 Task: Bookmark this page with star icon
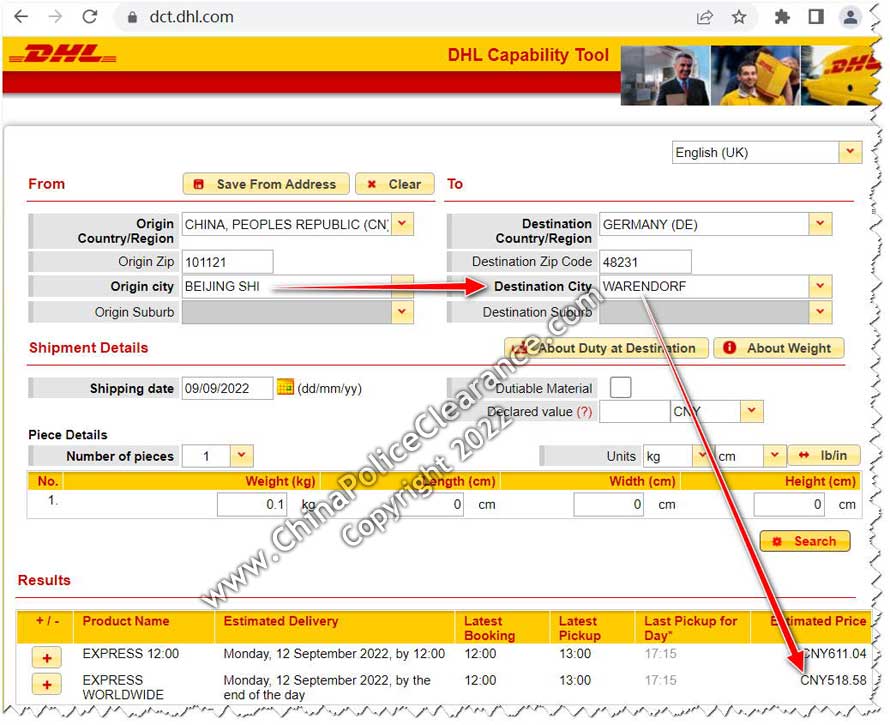click(738, 17)
